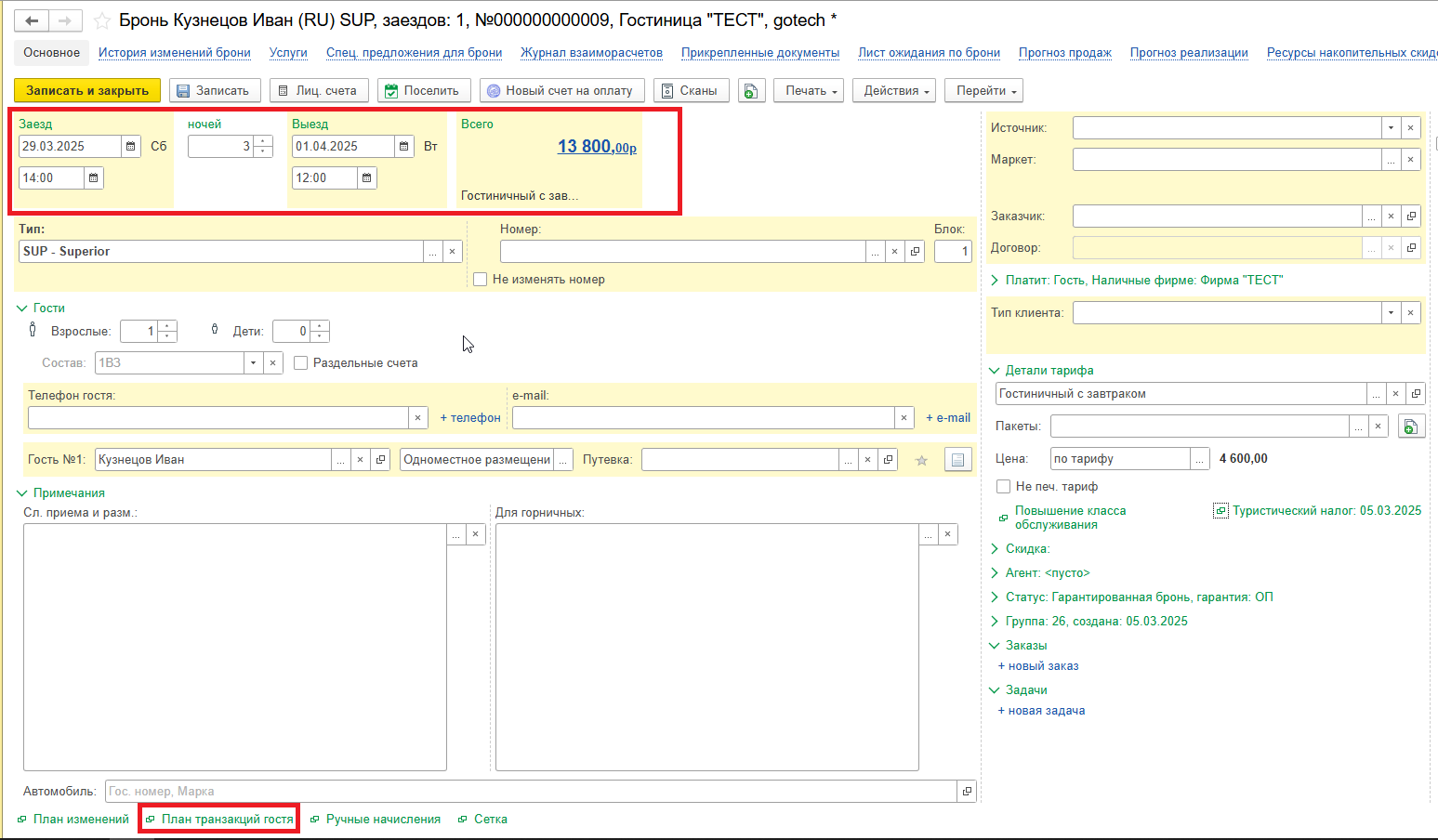Open История изменений брони tab
Viewport: 1438px width, 840px height.
pyautogui.click(x=175, y=52)
